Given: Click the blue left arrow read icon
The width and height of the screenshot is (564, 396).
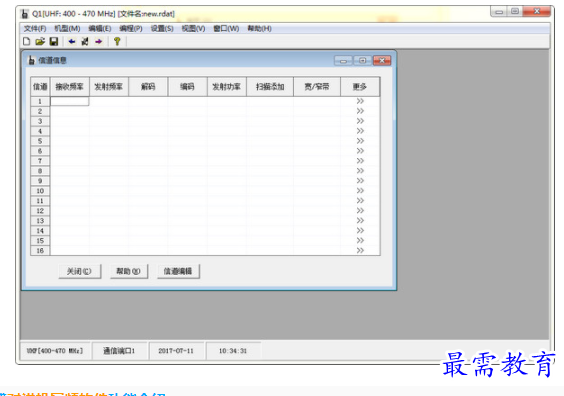Looking at the screenshot, I should tap(72, 42).
